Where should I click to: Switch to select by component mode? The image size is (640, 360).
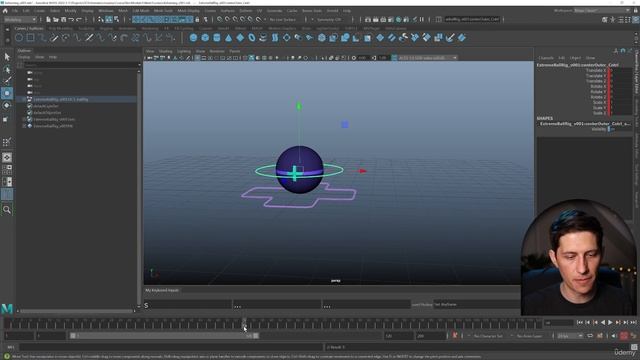(117, 19)
